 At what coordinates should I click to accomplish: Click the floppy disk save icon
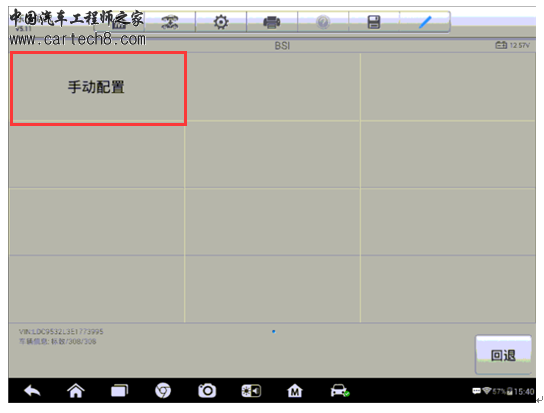374,22
